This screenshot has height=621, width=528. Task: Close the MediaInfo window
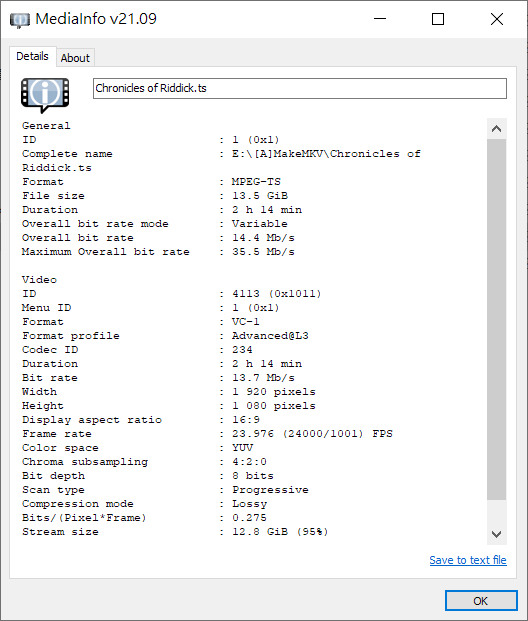[x=497, y=19]
